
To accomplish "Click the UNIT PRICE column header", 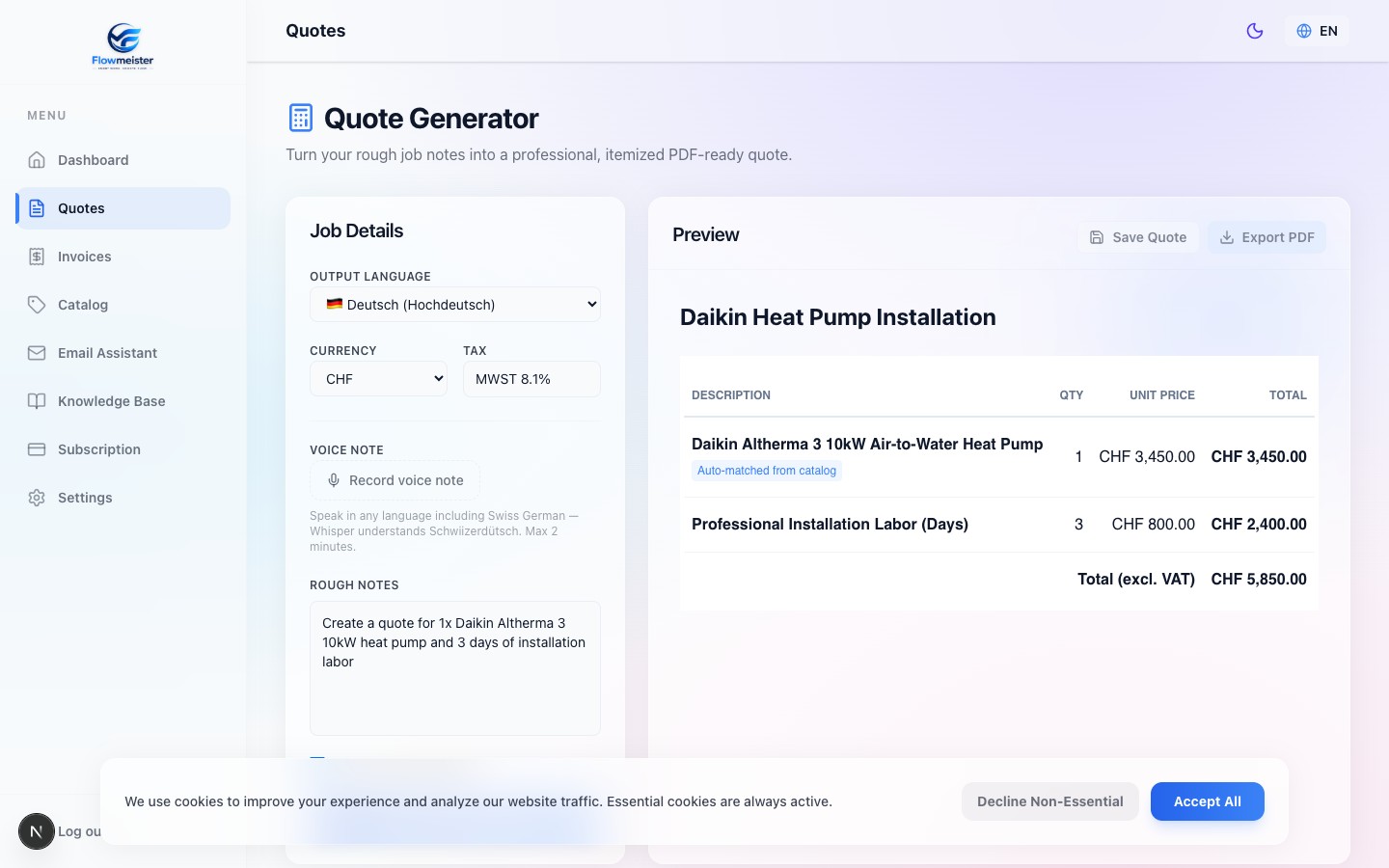I will (1162, 395).
